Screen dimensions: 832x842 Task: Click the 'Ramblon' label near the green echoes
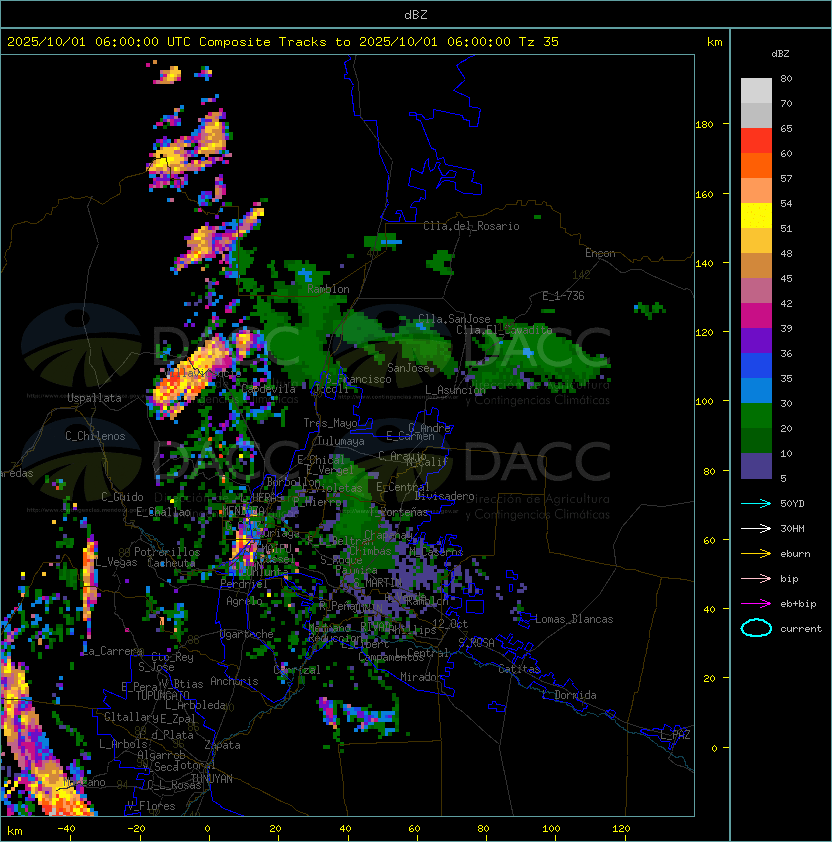pos(328,289)
